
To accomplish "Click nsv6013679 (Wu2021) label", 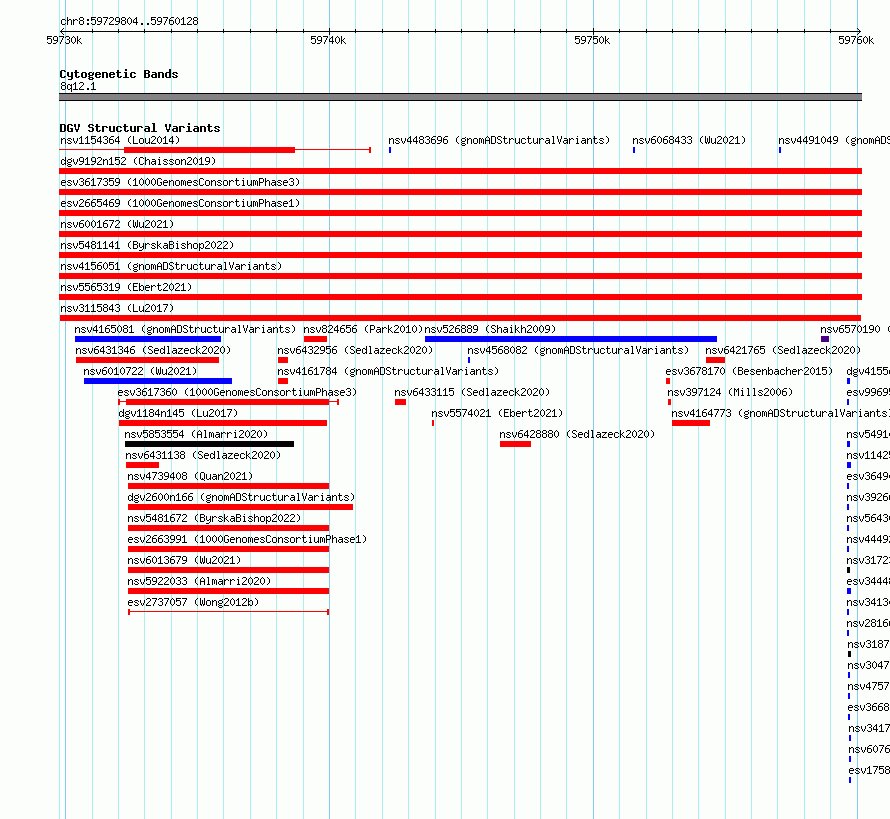I will click(x=184, y=560).
